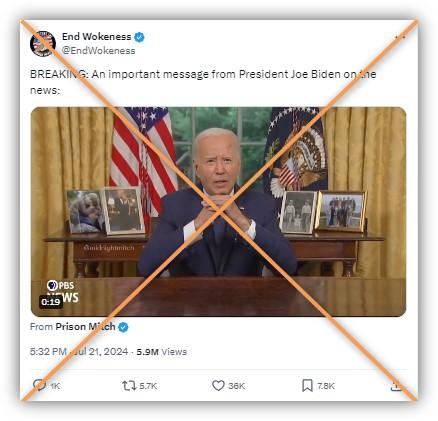
Task: Click the share upload icon
Action: click(x=397, y=386)
